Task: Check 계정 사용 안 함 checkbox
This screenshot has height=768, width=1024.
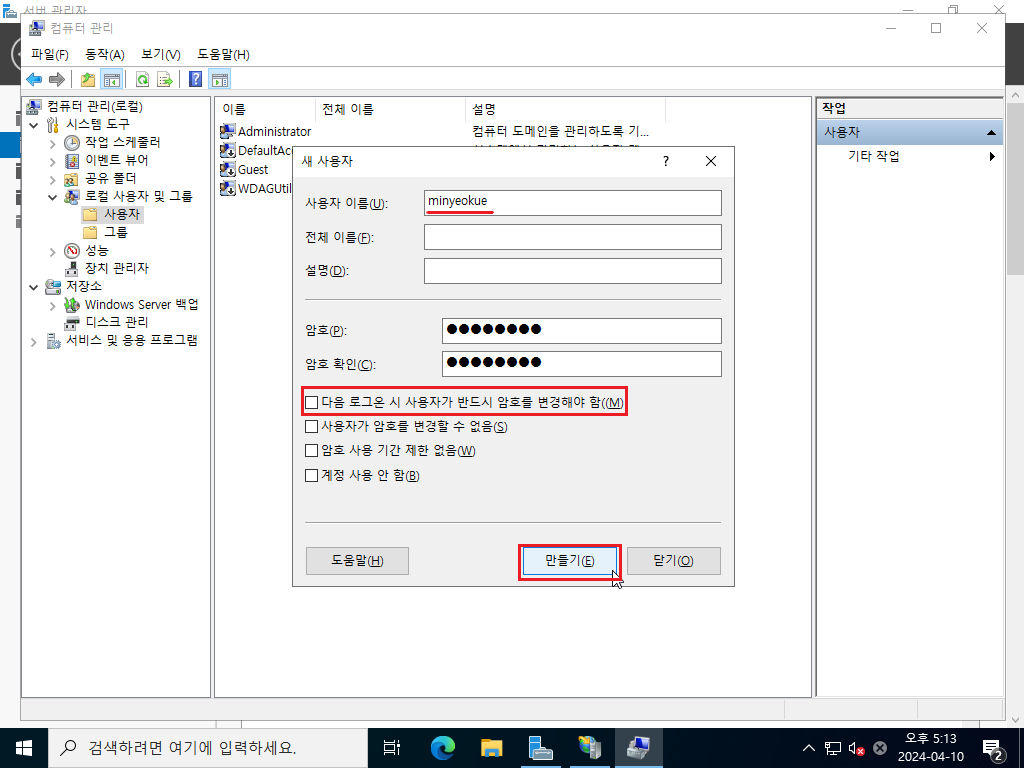Action: pyautogui.click(x=312, y=475)
